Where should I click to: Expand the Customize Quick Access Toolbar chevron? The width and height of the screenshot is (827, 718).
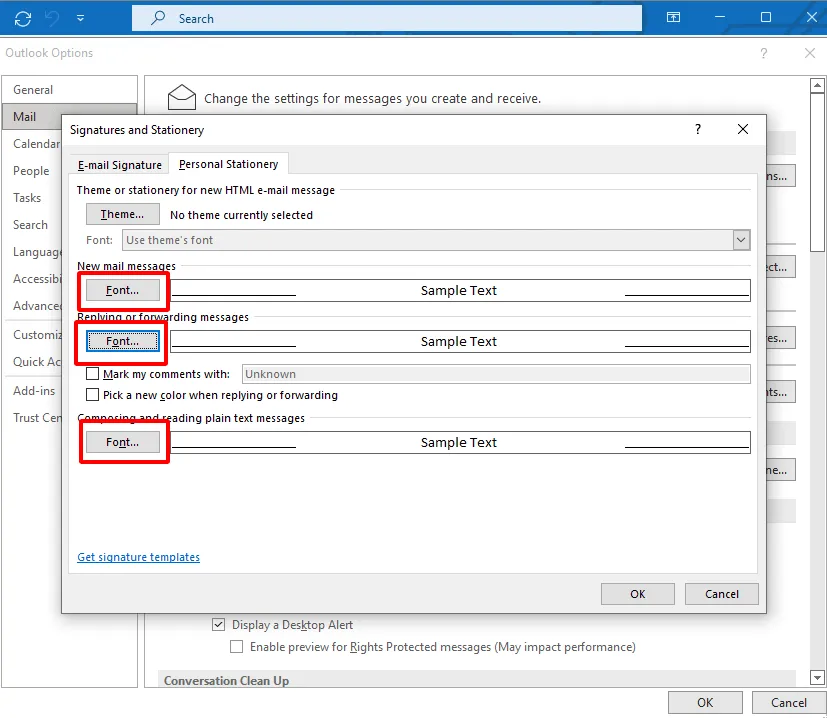[80, 17]
